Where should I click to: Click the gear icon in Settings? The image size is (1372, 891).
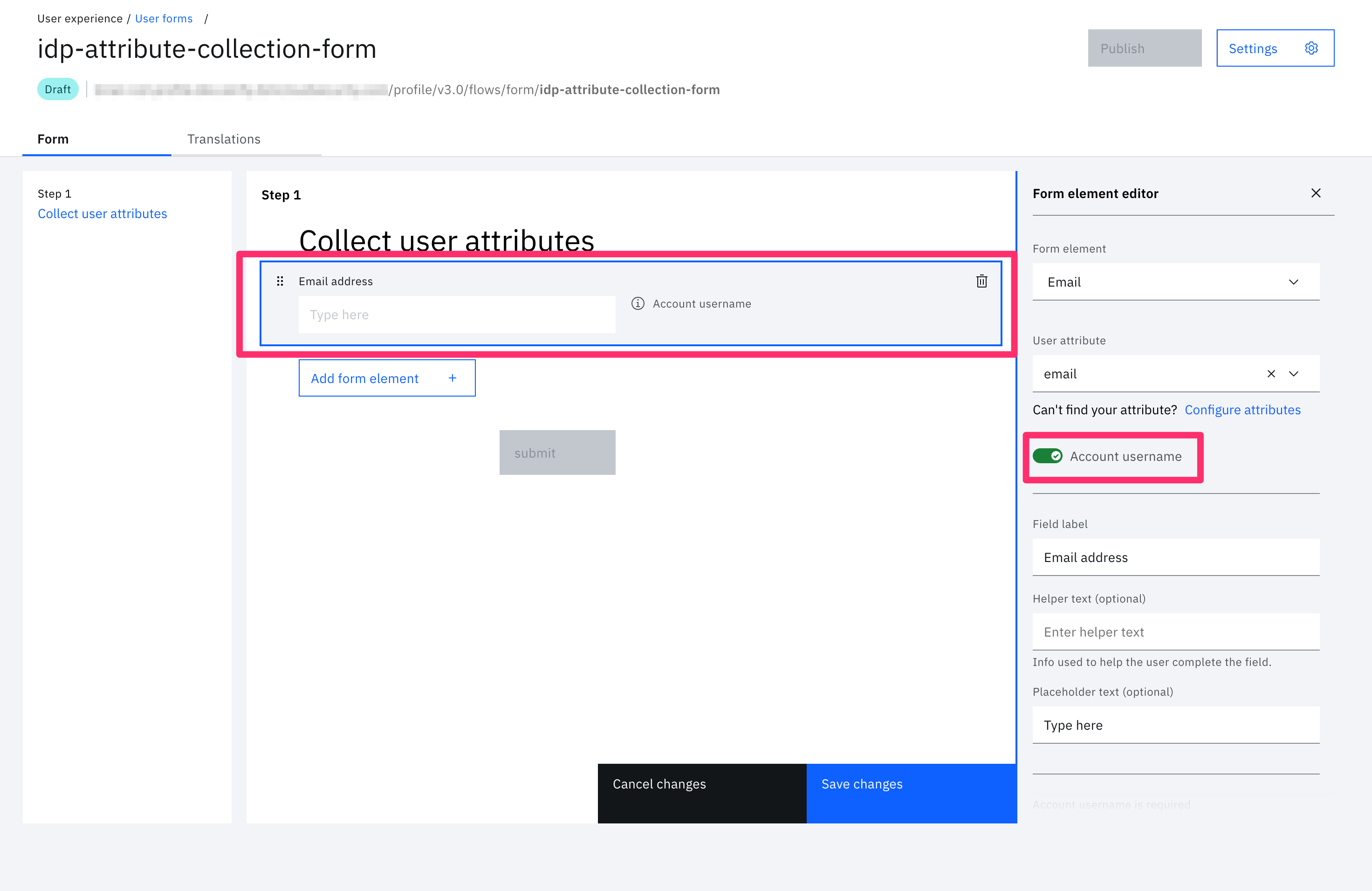pyautogui.click(x=1311, y=48)
